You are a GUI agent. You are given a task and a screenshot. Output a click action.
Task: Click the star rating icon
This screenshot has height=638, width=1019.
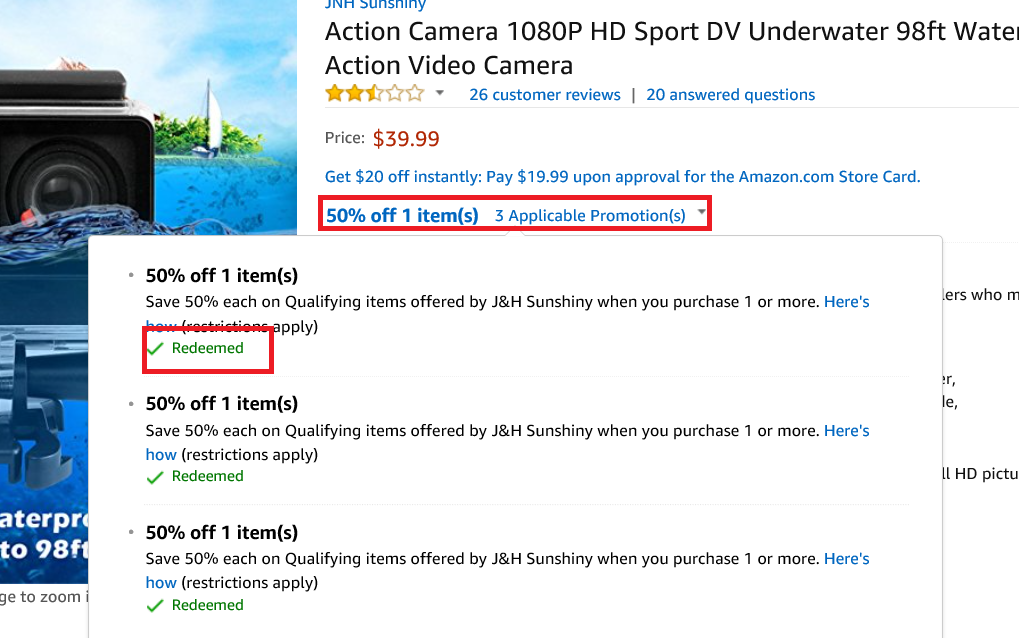tap(374, 95)
